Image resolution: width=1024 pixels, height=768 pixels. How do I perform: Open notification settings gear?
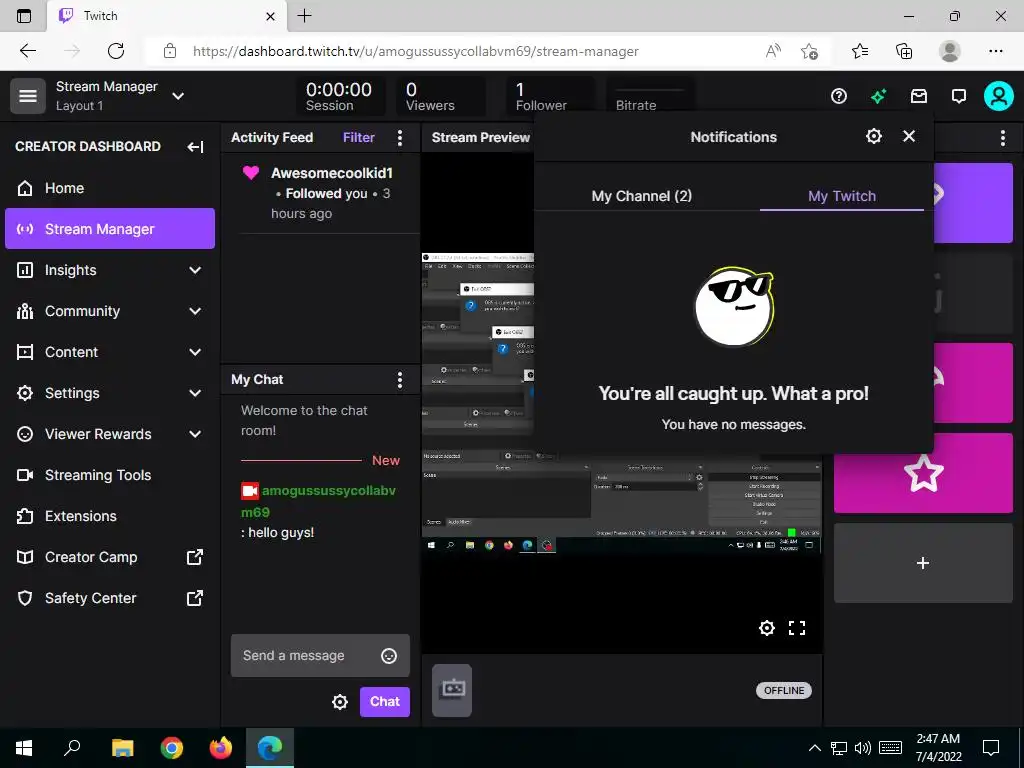(x=873, y=136)
